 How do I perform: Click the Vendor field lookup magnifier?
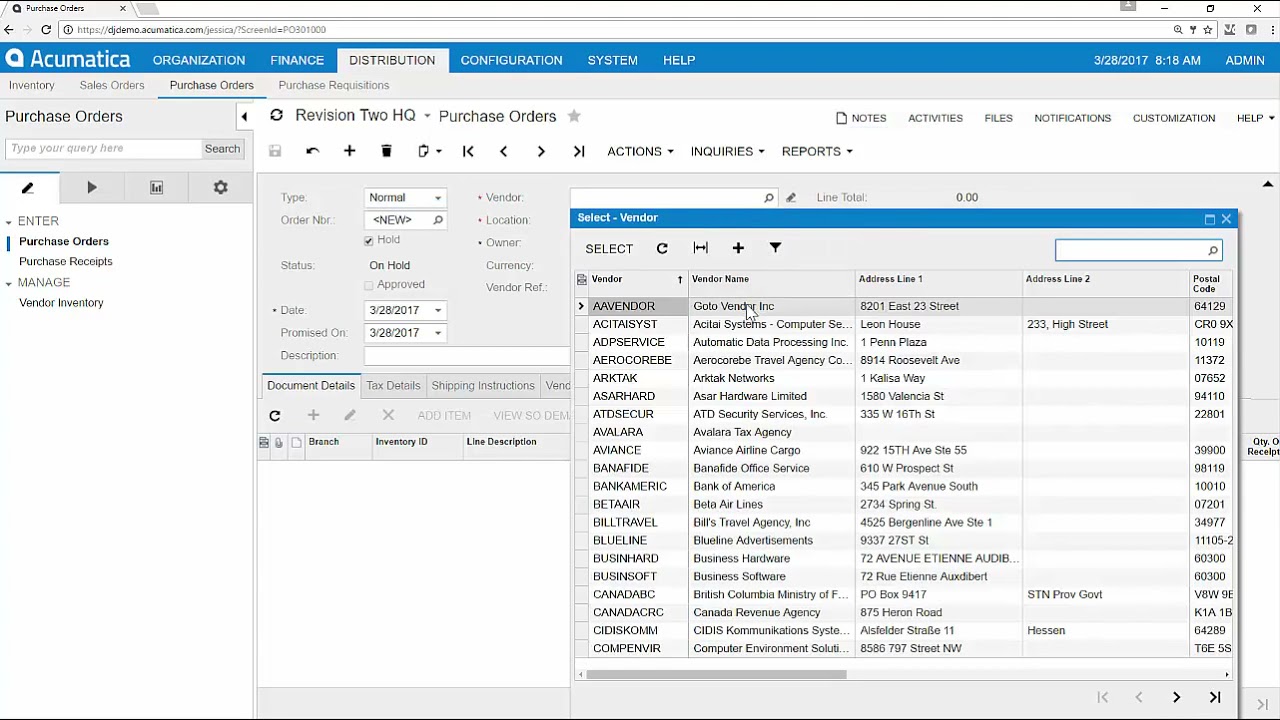click(x=768, y=198)
